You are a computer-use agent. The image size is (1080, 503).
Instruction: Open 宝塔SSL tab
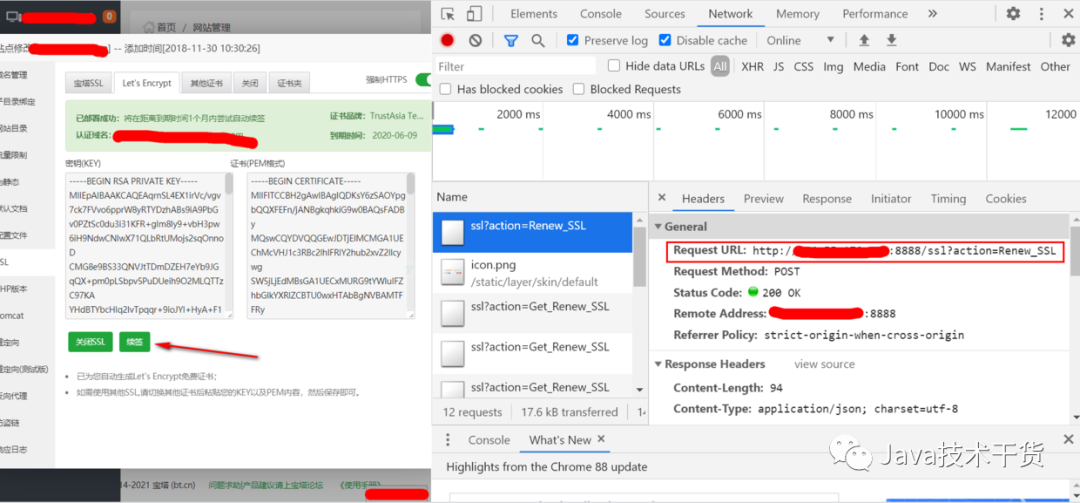pyautogui.click(x=88, y=83)
